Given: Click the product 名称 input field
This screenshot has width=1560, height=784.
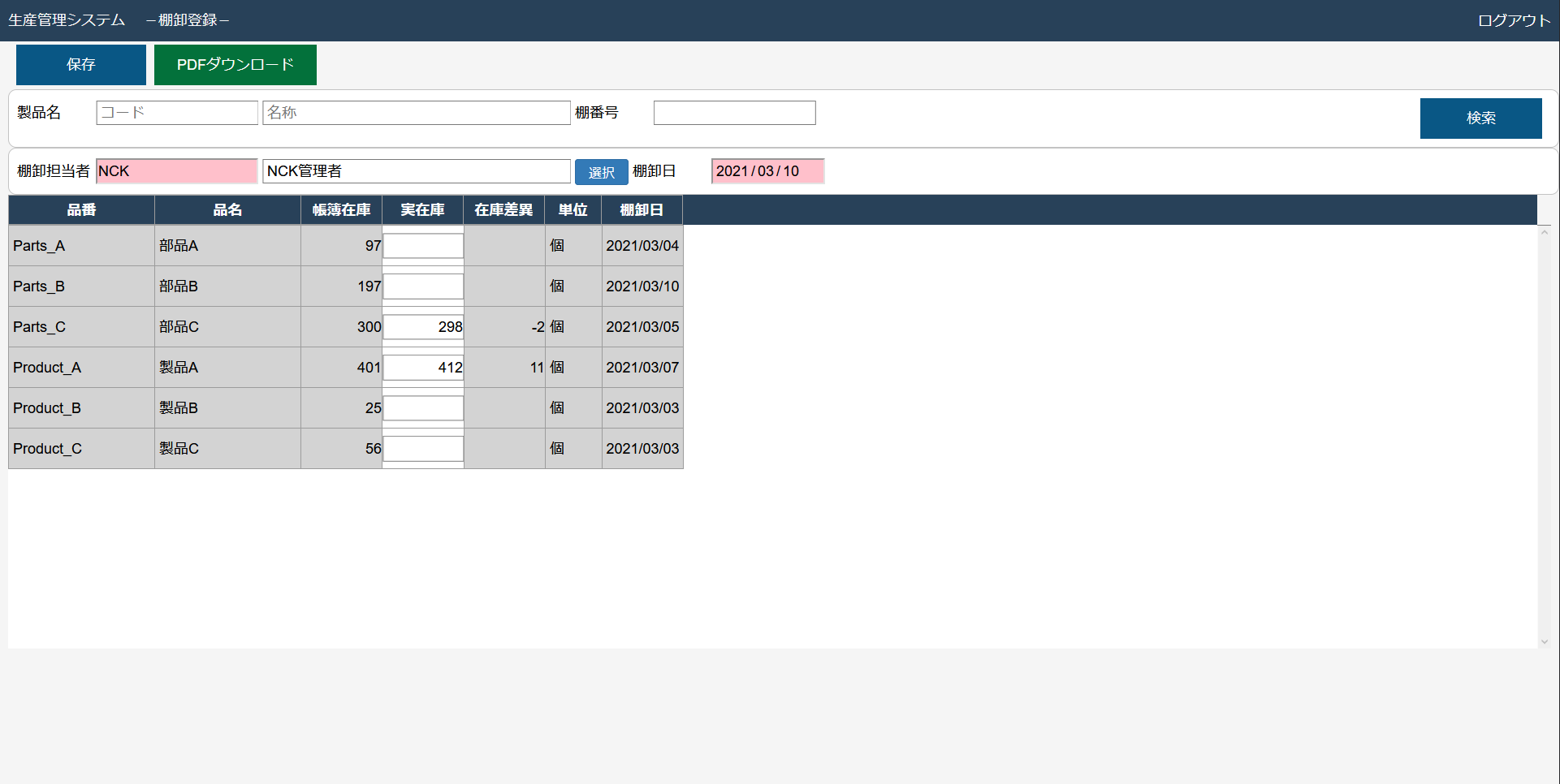Looking at the screenshot, I should coord(416,113).
